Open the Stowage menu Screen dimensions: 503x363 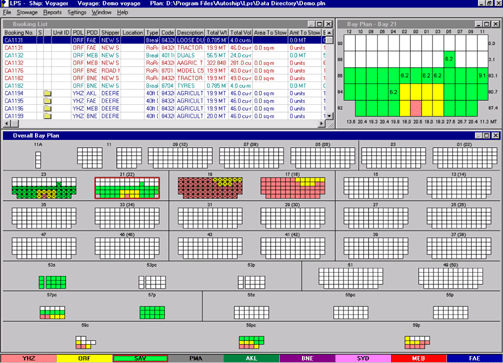click(27, 12)
